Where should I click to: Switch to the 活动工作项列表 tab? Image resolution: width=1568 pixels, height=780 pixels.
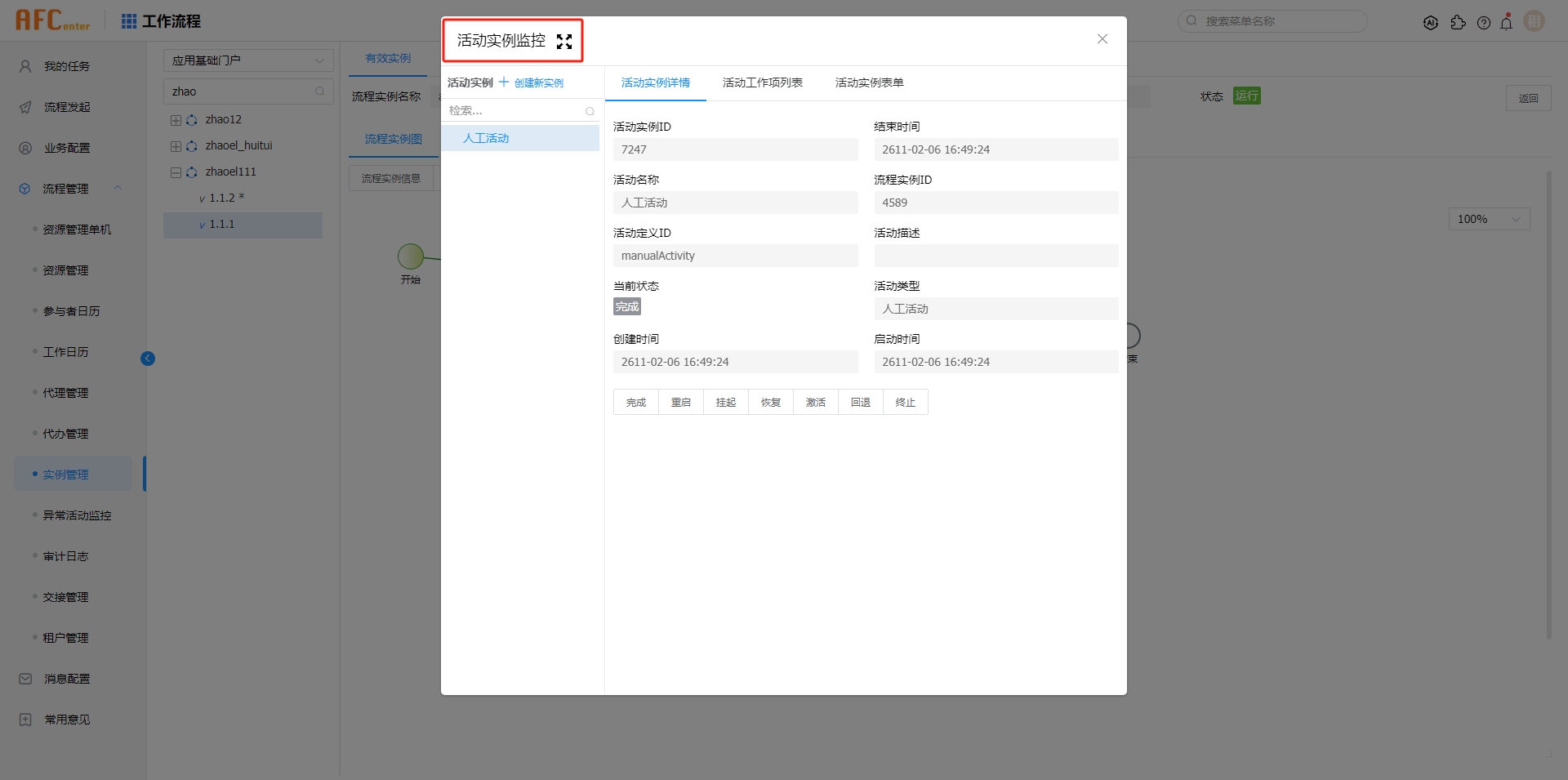[x=761, y=82]
